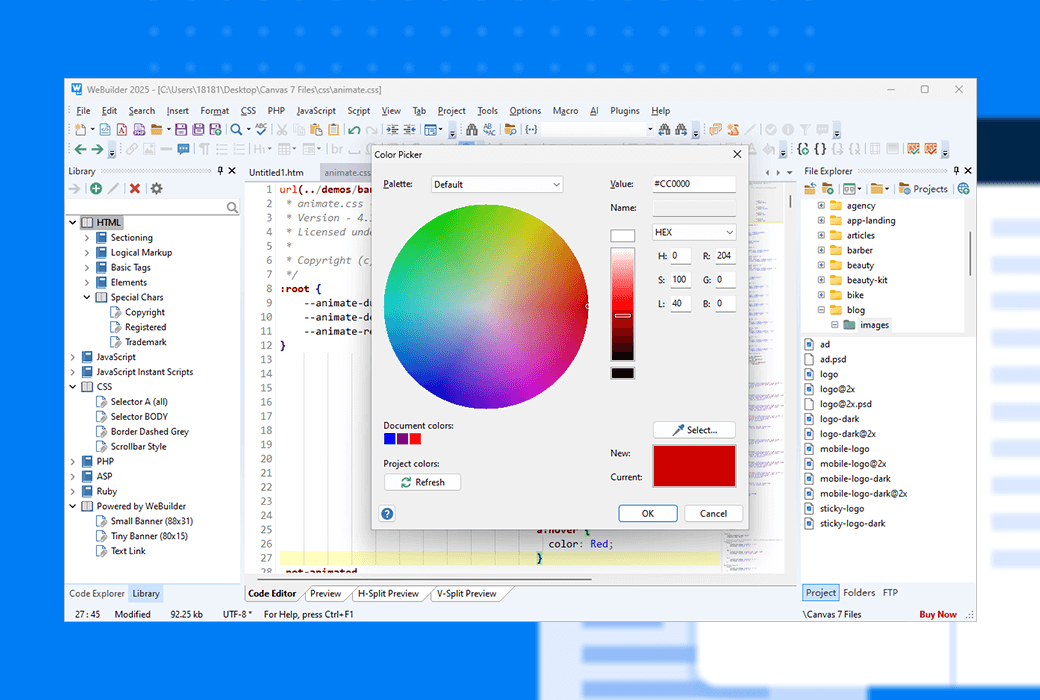Click the lightness slider handle
This screenshot has height=700, width=1040.
622,316
